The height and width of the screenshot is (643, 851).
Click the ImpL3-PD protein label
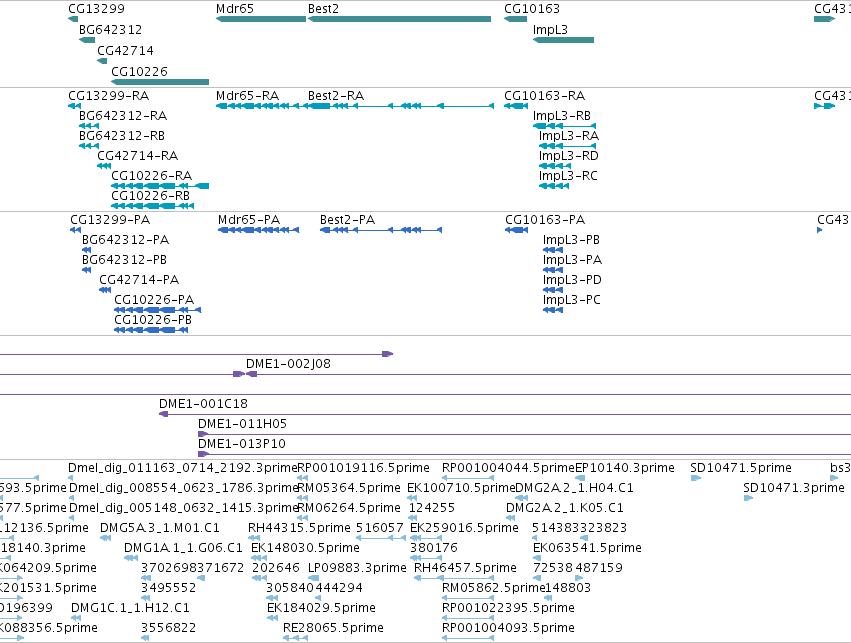573,280
